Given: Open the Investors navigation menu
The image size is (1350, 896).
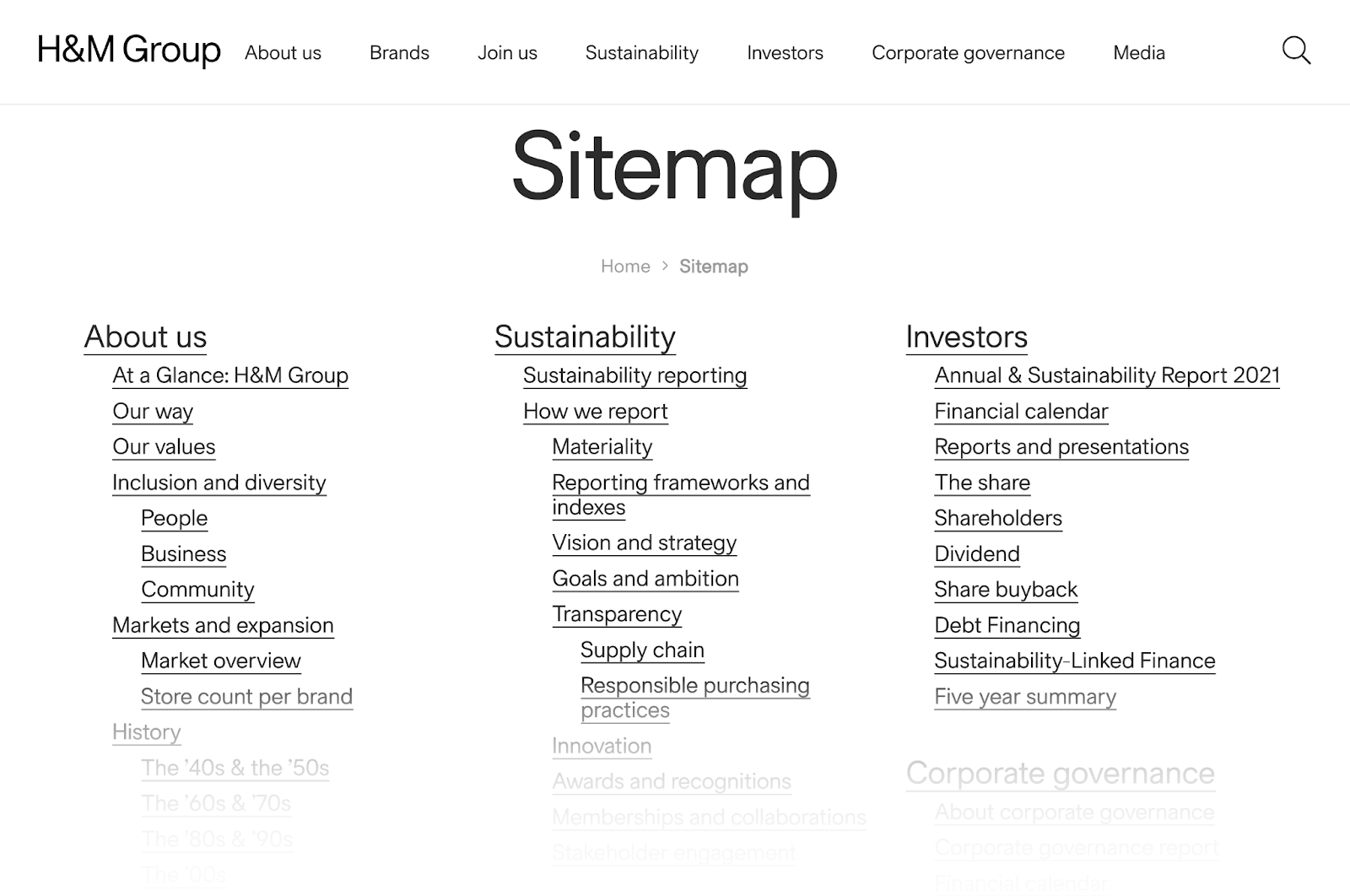Looking at the screenshot, I should [784, 52].
